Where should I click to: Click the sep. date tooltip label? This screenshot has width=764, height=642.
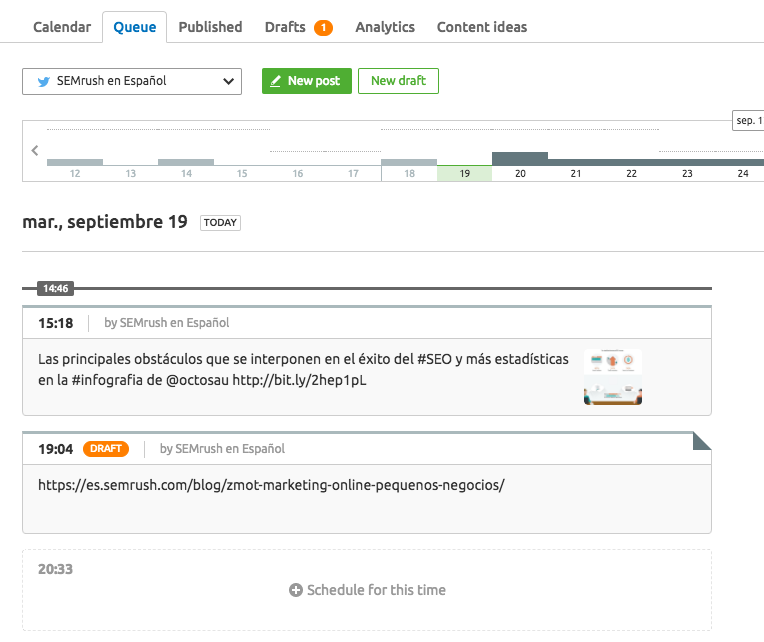tap(748, 120)
